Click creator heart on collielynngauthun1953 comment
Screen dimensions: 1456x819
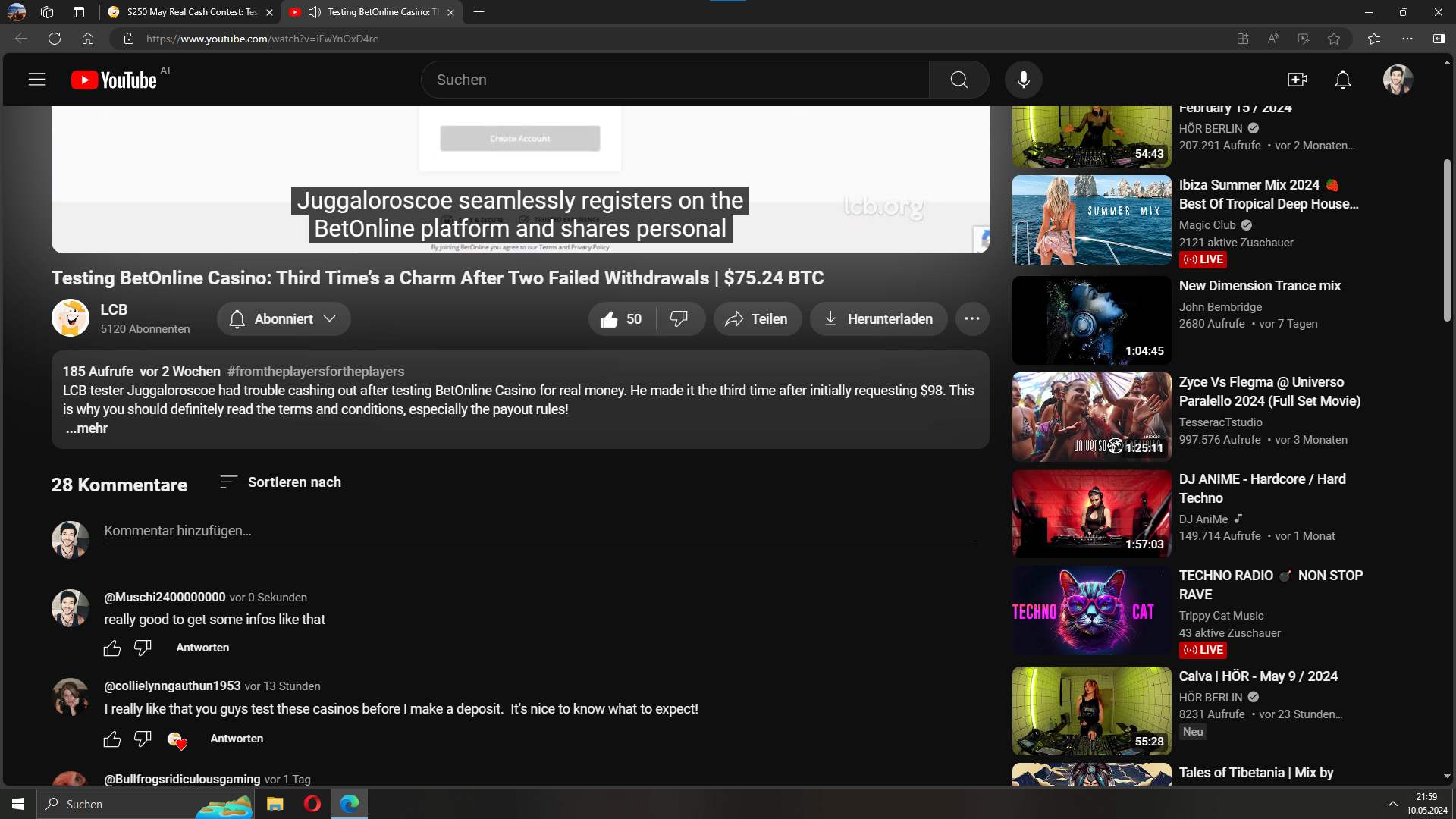(x=177, y=740)
